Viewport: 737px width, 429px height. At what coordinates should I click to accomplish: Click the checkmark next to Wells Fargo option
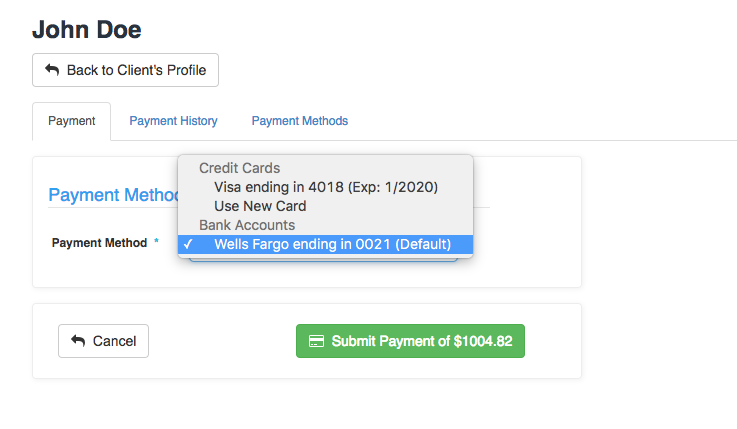(x=188, y=244)
